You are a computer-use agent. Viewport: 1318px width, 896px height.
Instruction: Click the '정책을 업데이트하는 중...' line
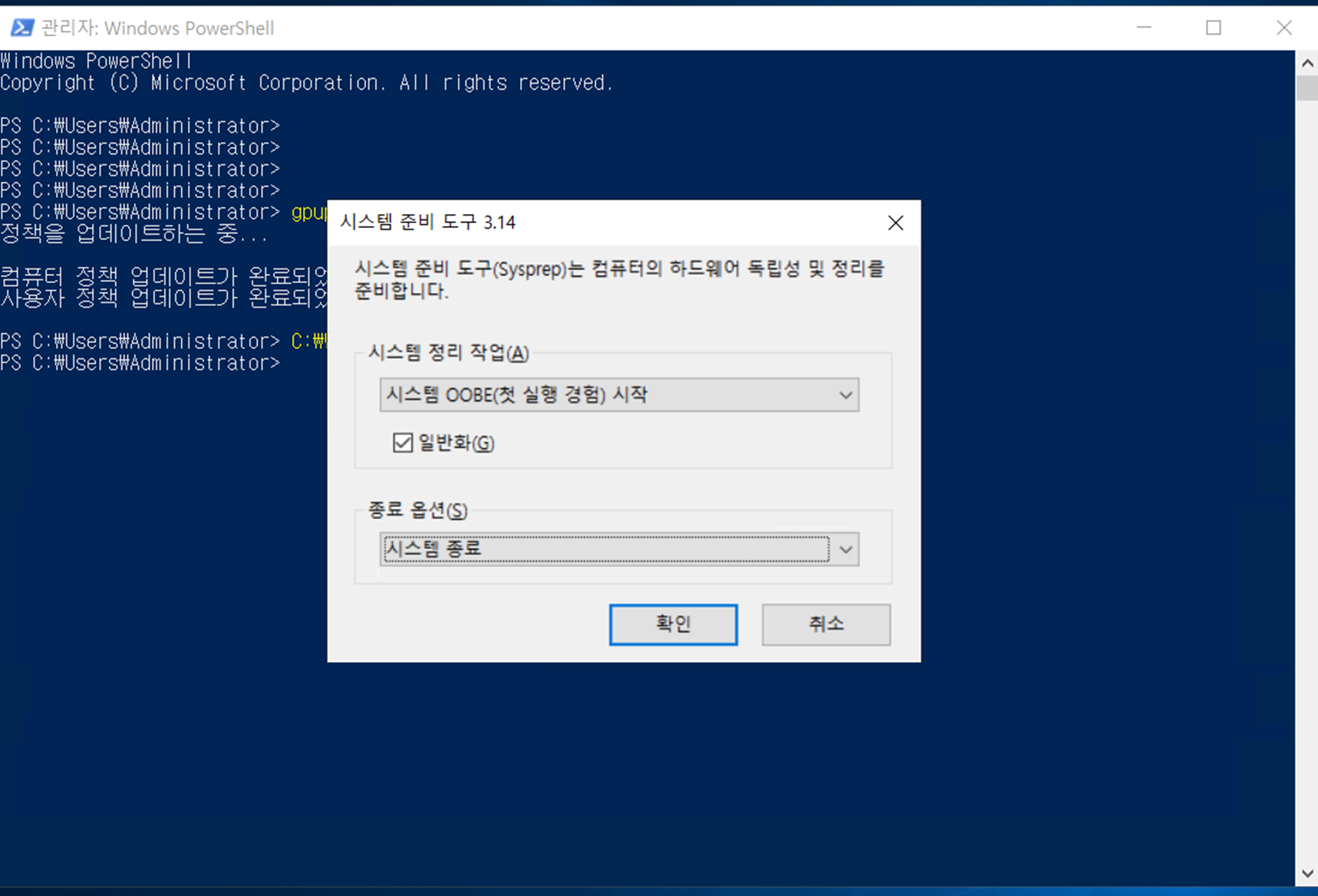point(134,233)
